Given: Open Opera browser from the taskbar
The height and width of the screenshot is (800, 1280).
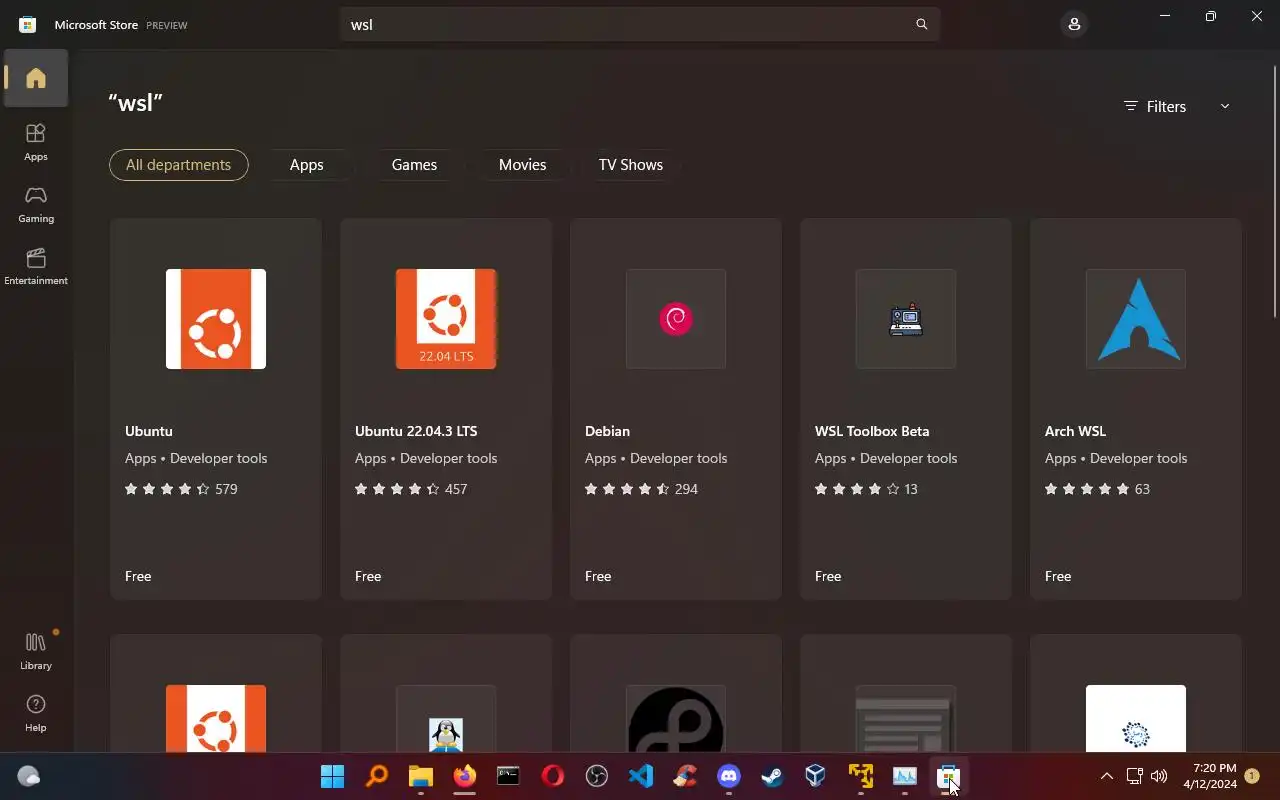Looking at the screenshot, I should [553, 776].
